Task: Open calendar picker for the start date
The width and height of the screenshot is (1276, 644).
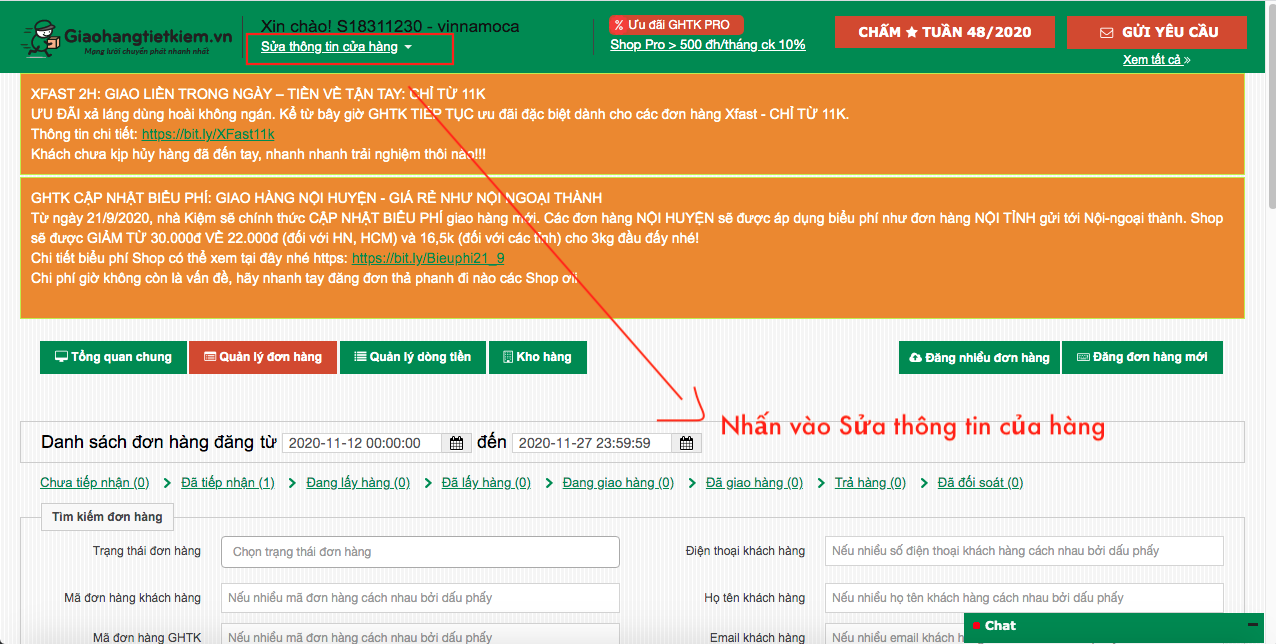Action: pos(457,443)
